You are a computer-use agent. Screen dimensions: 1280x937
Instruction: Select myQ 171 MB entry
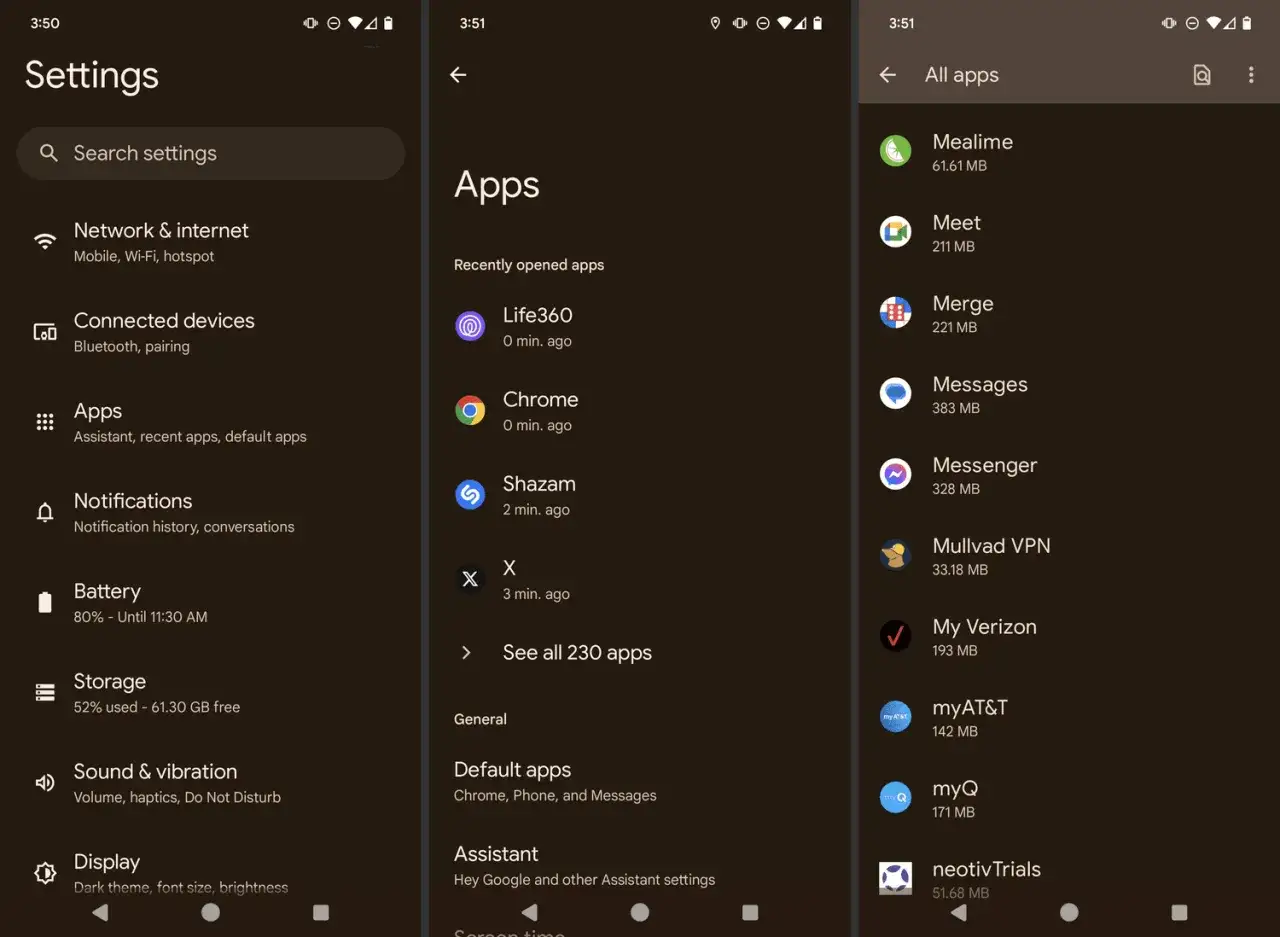click(x=1069, y=797)
